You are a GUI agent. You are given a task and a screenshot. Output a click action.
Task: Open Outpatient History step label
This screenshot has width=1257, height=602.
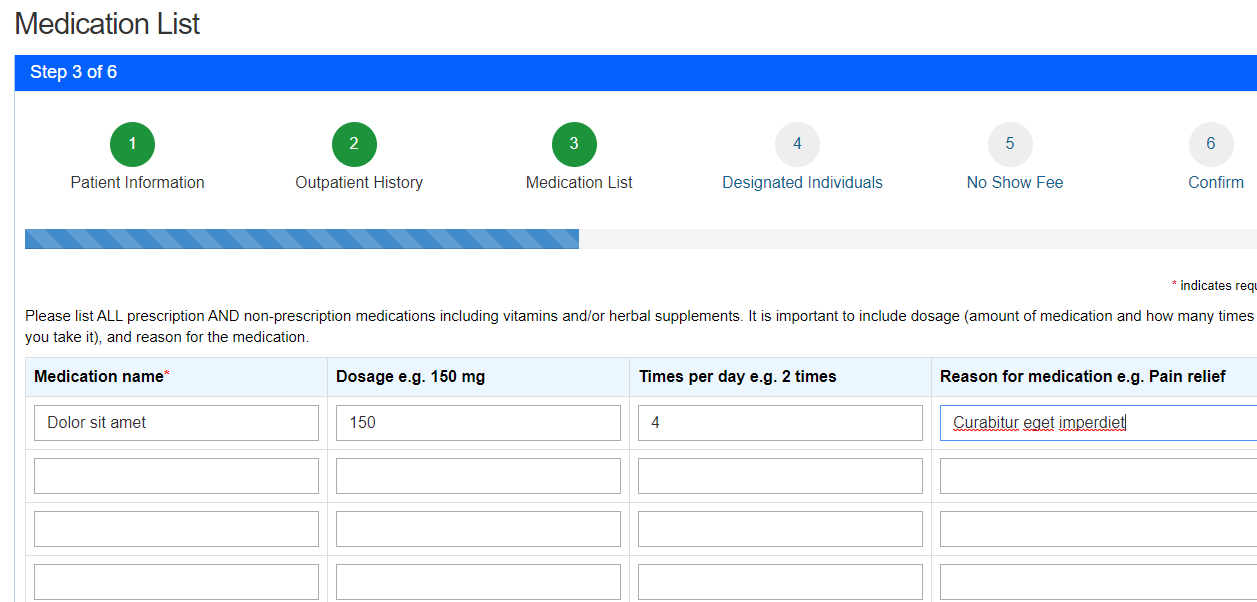click(359, 182)
